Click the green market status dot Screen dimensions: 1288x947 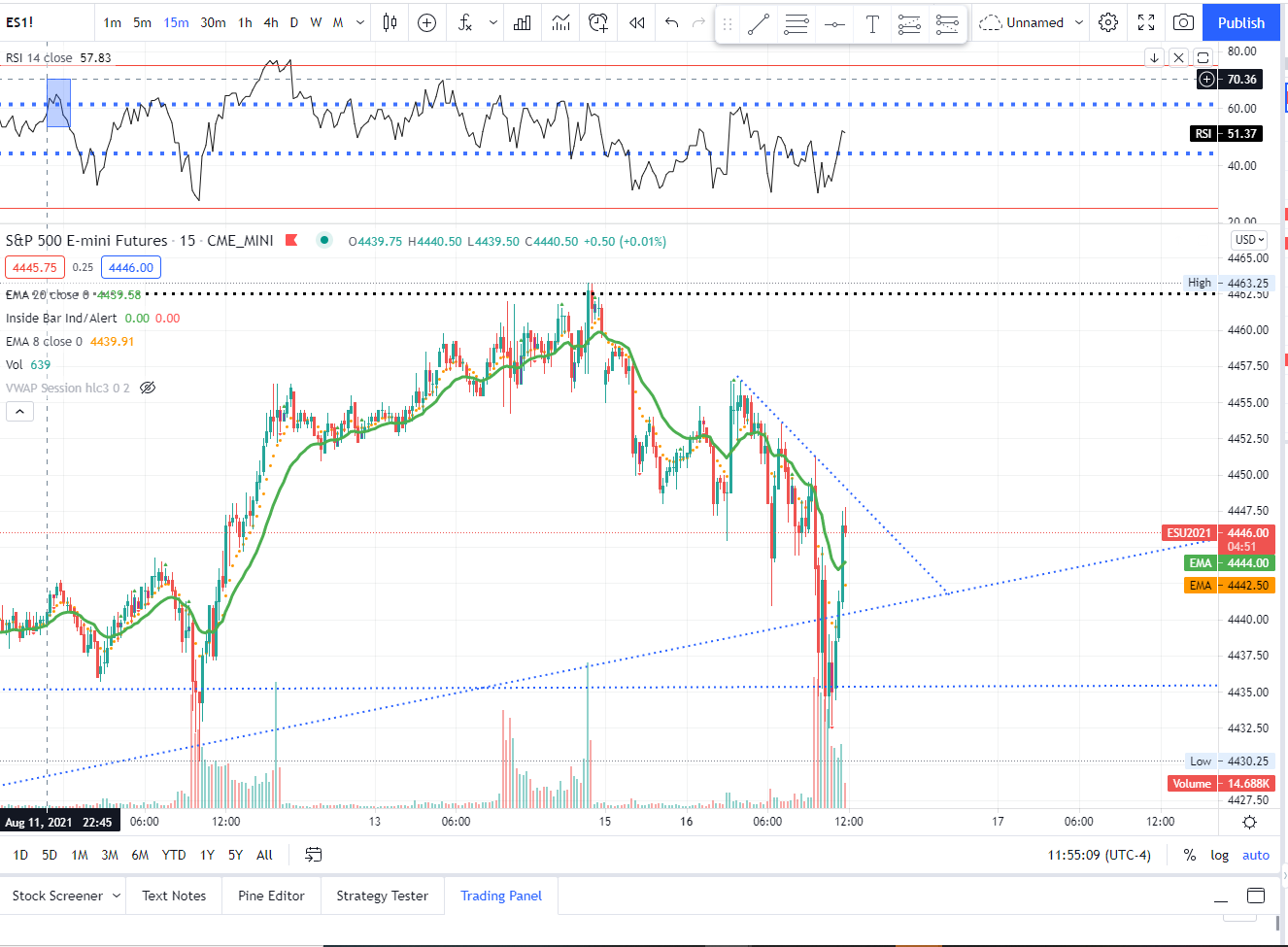pos(324,240)
